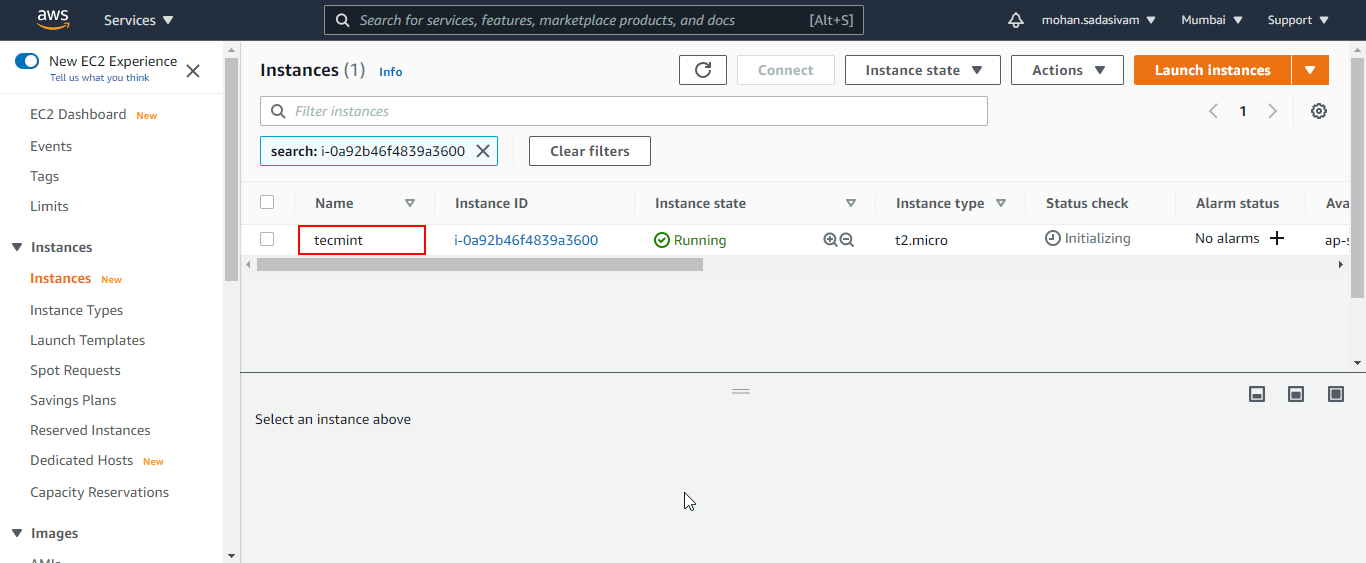
Task: Click the Alarm status column header
Action: [x=1237, y=203]
